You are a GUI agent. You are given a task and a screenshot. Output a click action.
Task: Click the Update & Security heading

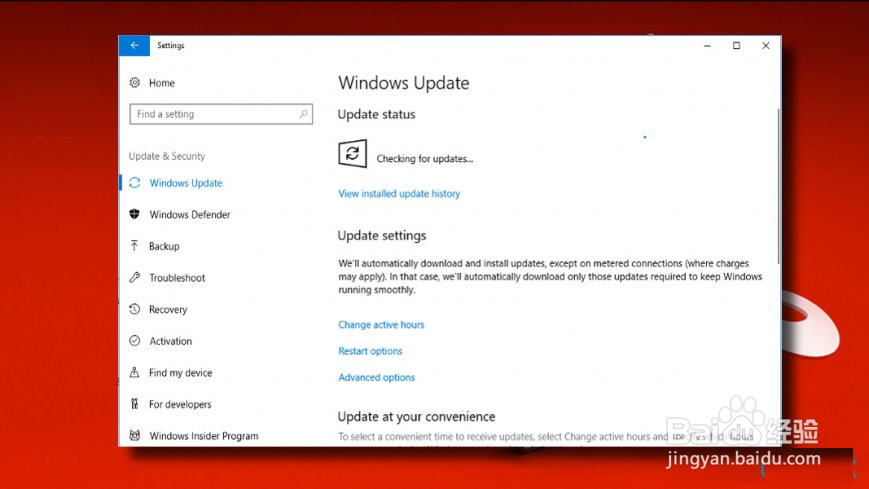coord(167,156)
